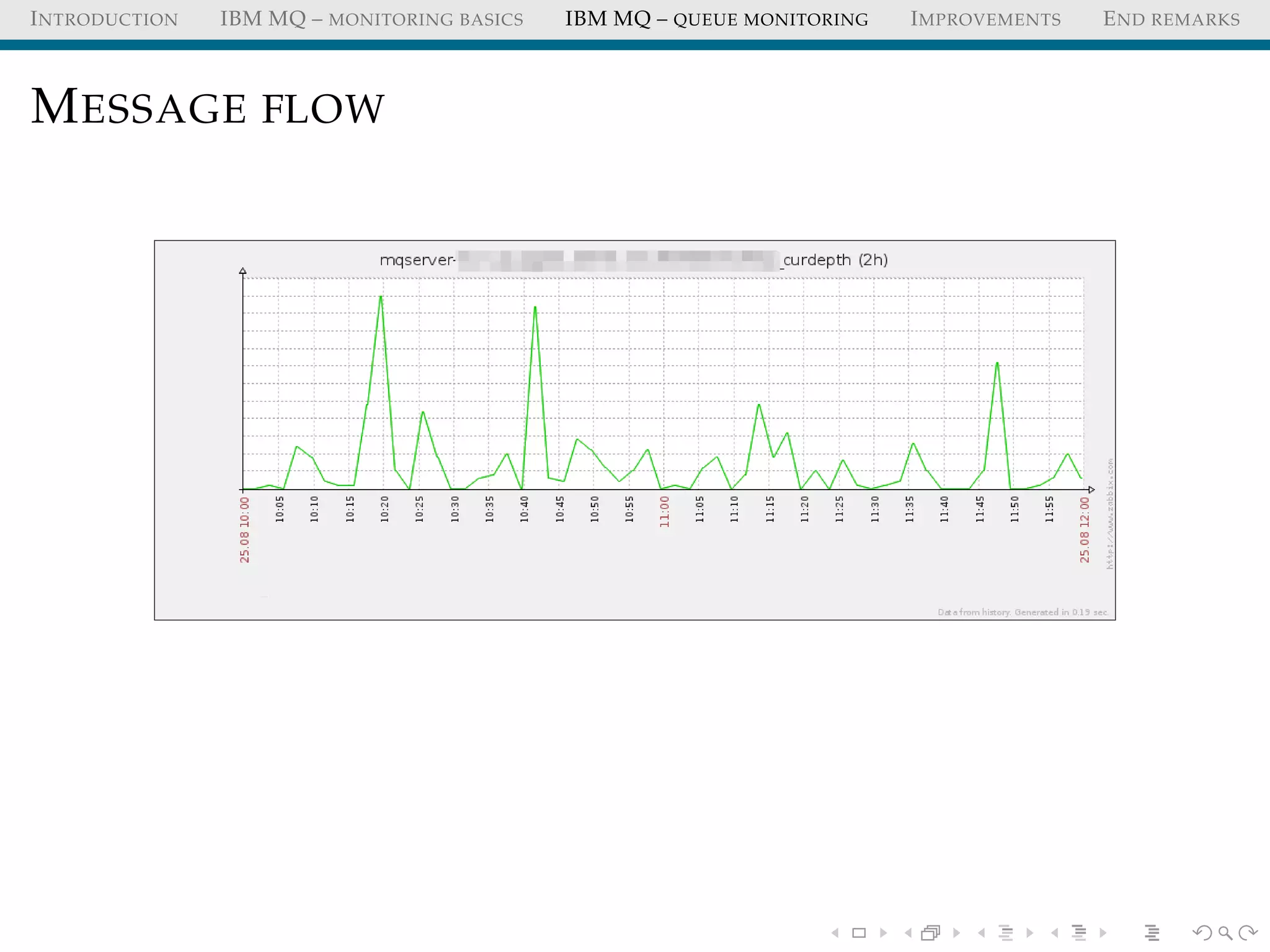Screen dimensions: 1270x952
Task: Click the red 11:00 axis label
Action: tap(664, 513)
